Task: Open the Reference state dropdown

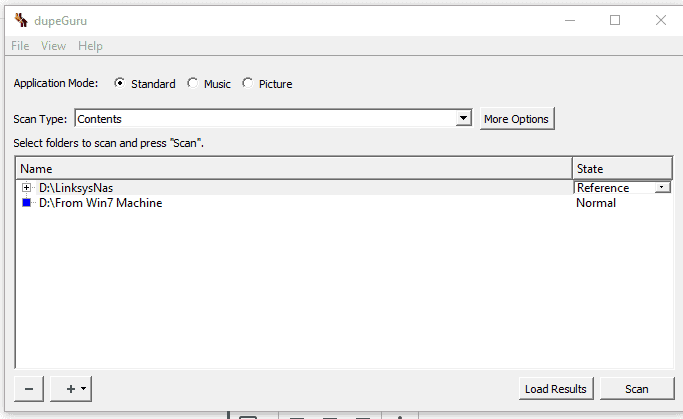Action: click(x=662, y=187)
